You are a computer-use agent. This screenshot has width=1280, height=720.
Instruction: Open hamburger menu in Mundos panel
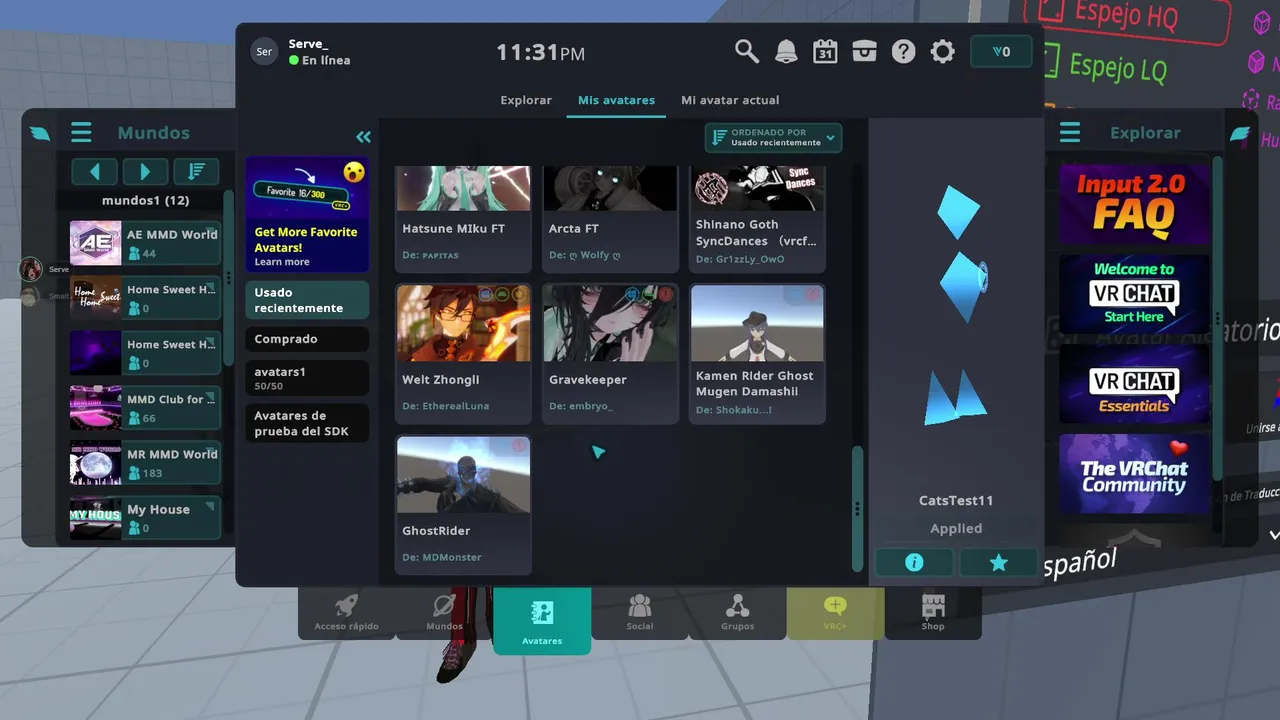pos(81,132)
